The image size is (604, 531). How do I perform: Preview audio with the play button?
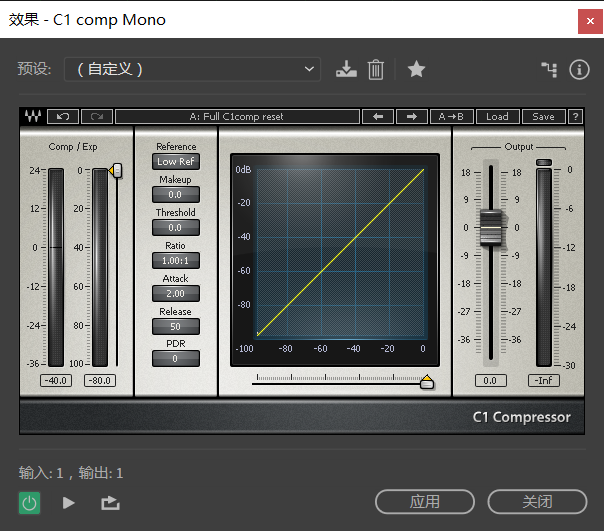(69, 503)
